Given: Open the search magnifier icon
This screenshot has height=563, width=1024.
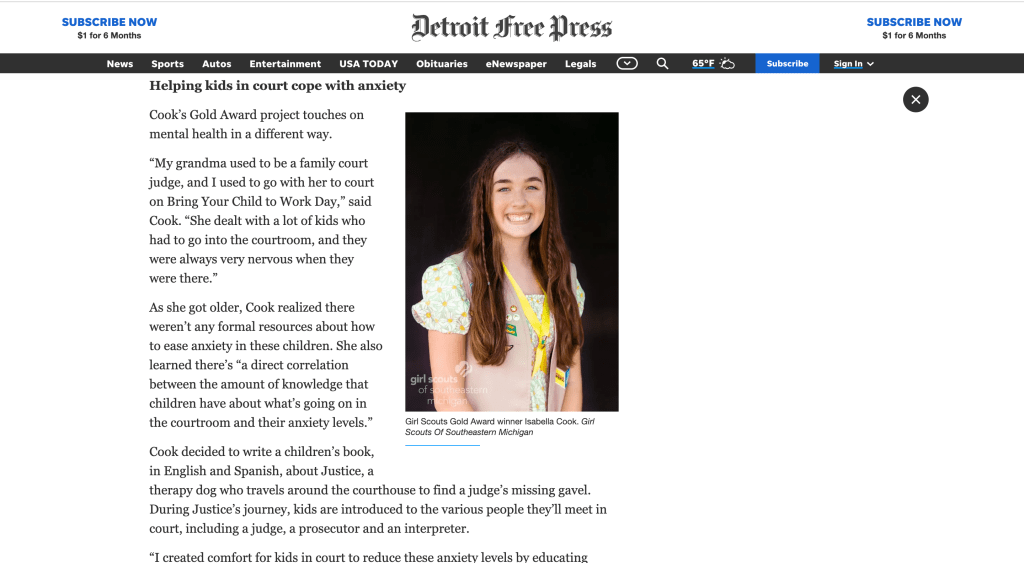Looking at the screenshot, I should (x=662, y=63).
